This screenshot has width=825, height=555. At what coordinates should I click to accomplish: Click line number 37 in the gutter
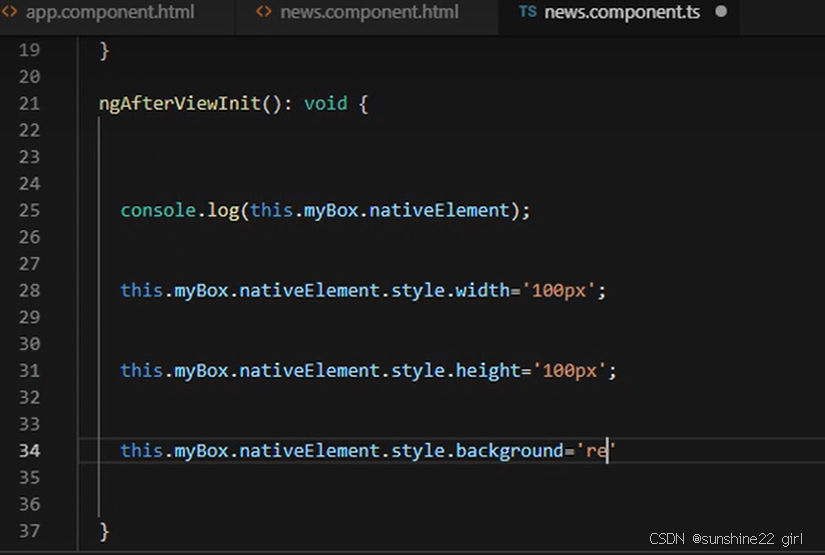click(x=29, y=531)
